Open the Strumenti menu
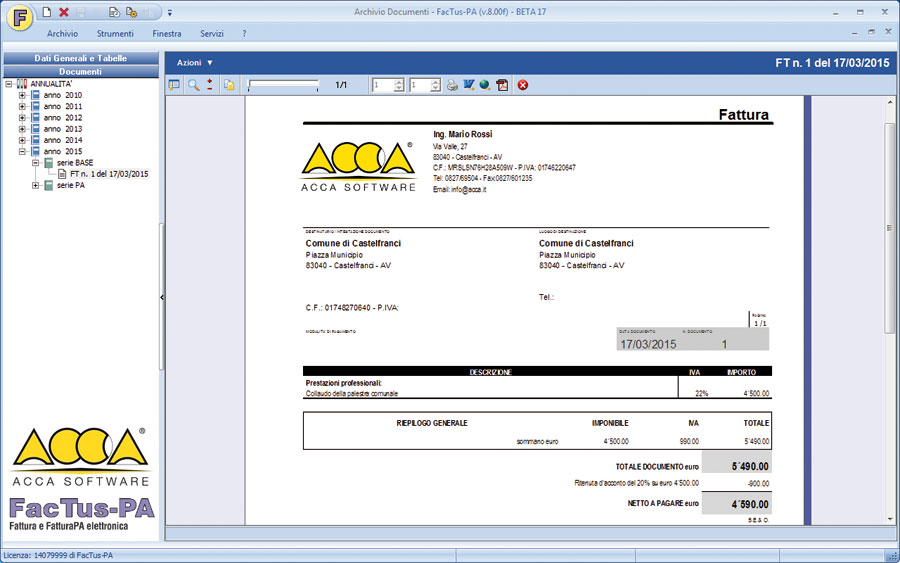Image resolution: width=900 pixels, height=563 pixels. click(x=115, y=33)
